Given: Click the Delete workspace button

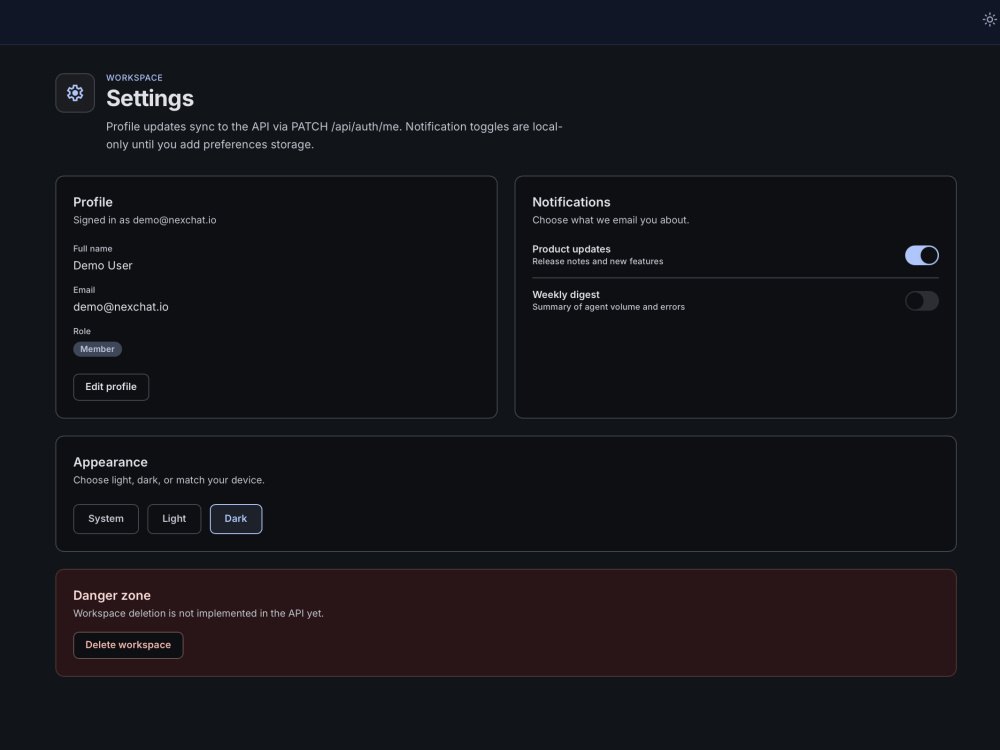Looking at the screenshot, I should 128,645.
